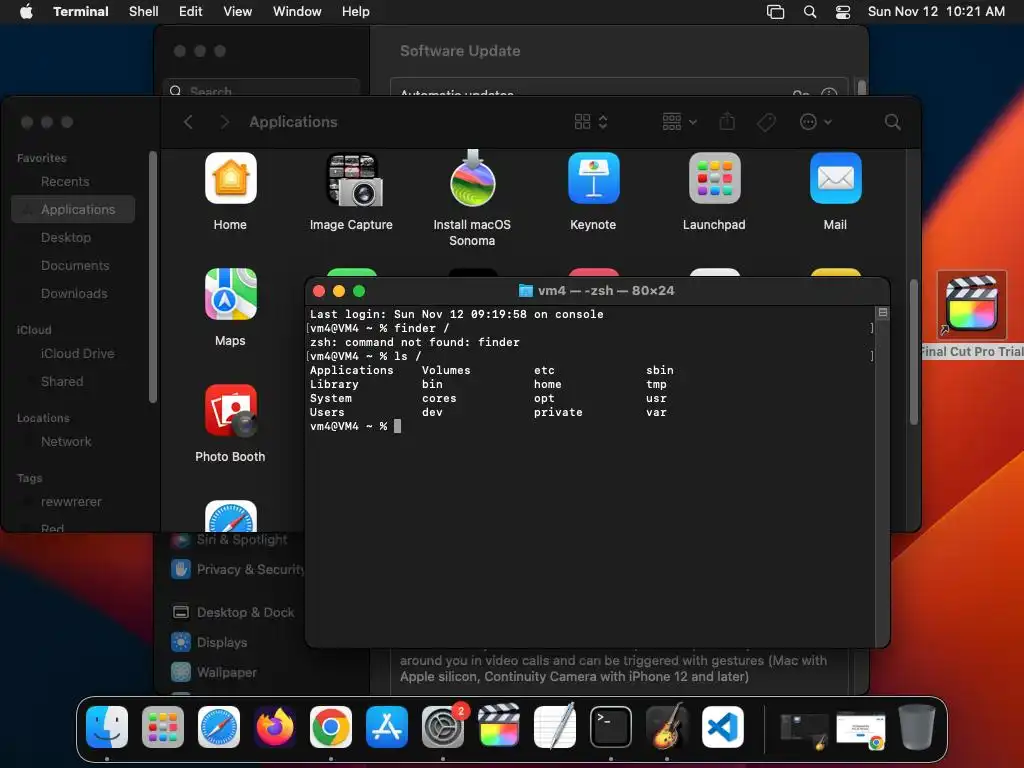The width and height of the screenshot is (1024, 768).
Task: Click the Finder Share toolbar icon
Action: click(727, 121)
